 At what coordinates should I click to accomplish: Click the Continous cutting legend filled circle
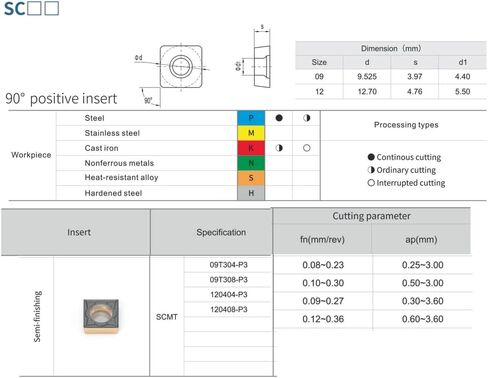point(371,157)
